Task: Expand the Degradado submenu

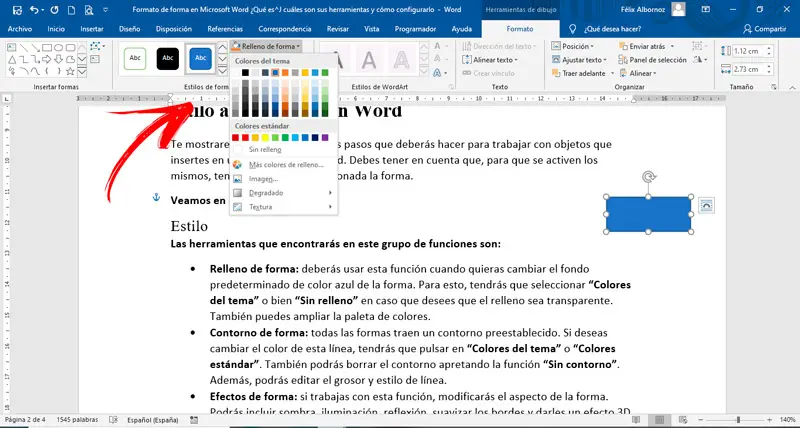Action: point(283,193)
